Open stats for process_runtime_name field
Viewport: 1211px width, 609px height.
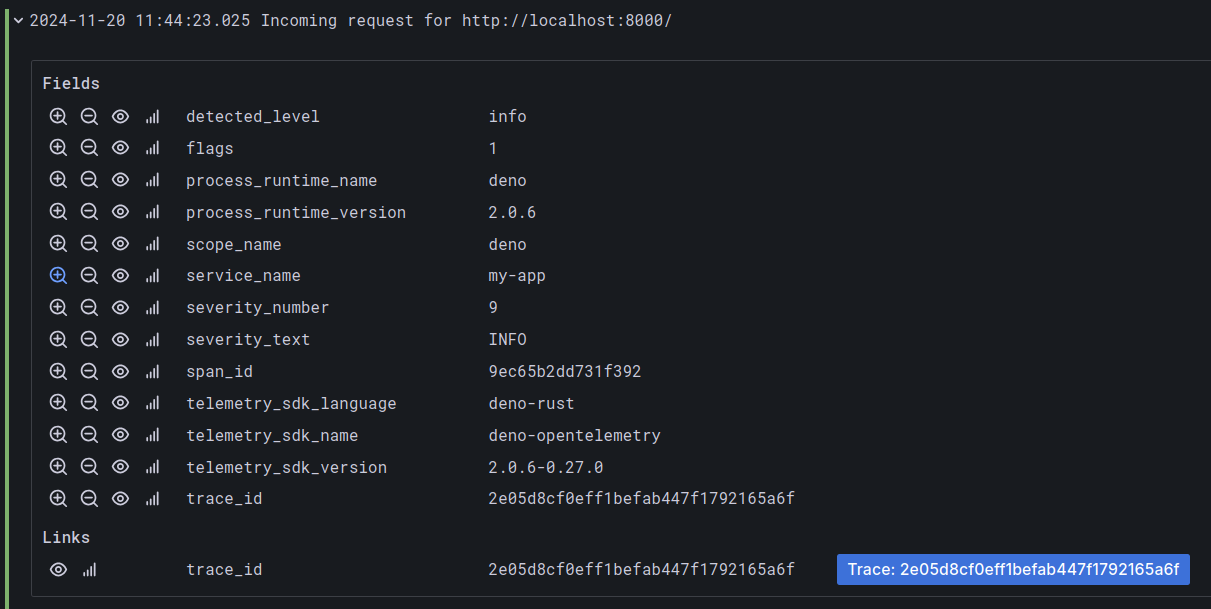tap(151, 180)
